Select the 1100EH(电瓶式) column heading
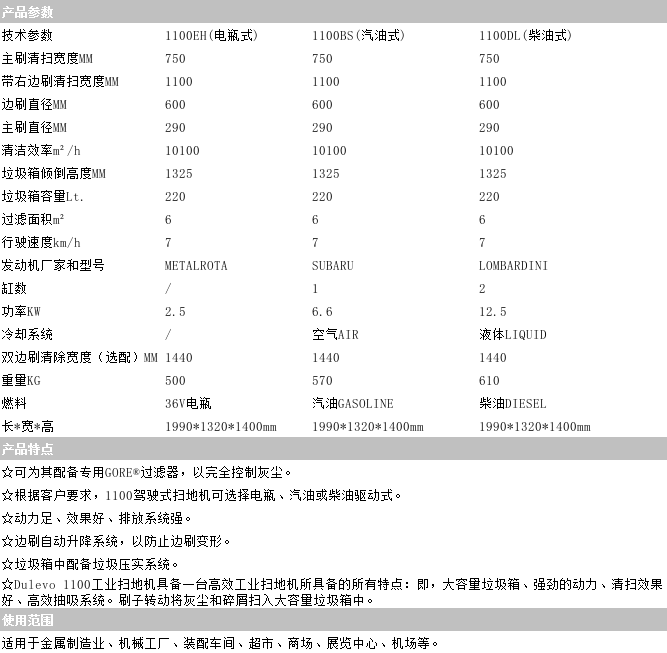 coord(210,35)
